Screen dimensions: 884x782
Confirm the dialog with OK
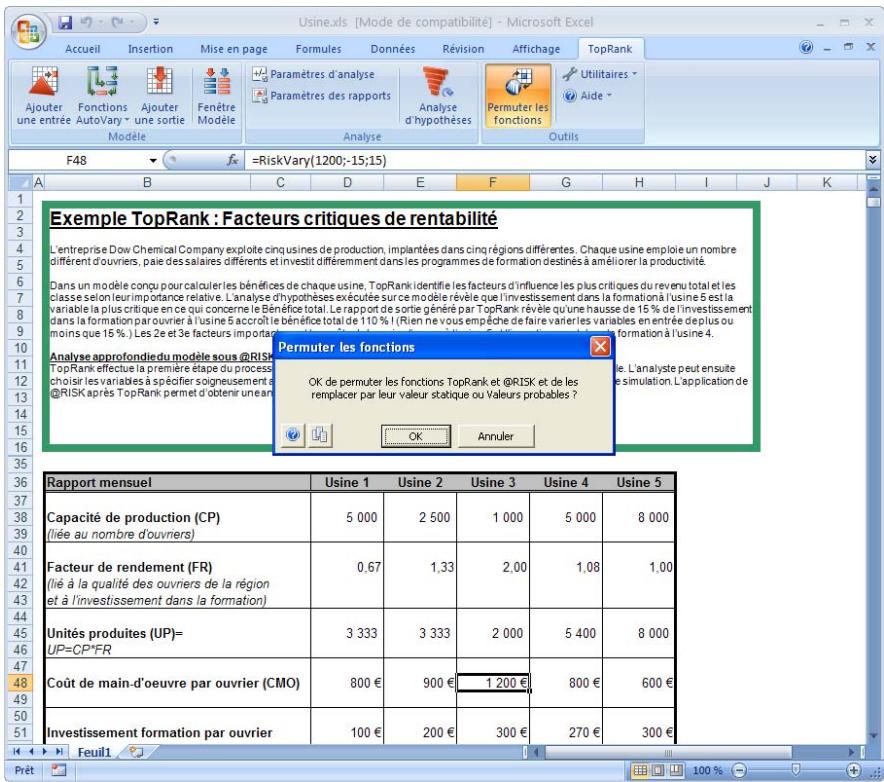tap(416, 437)
